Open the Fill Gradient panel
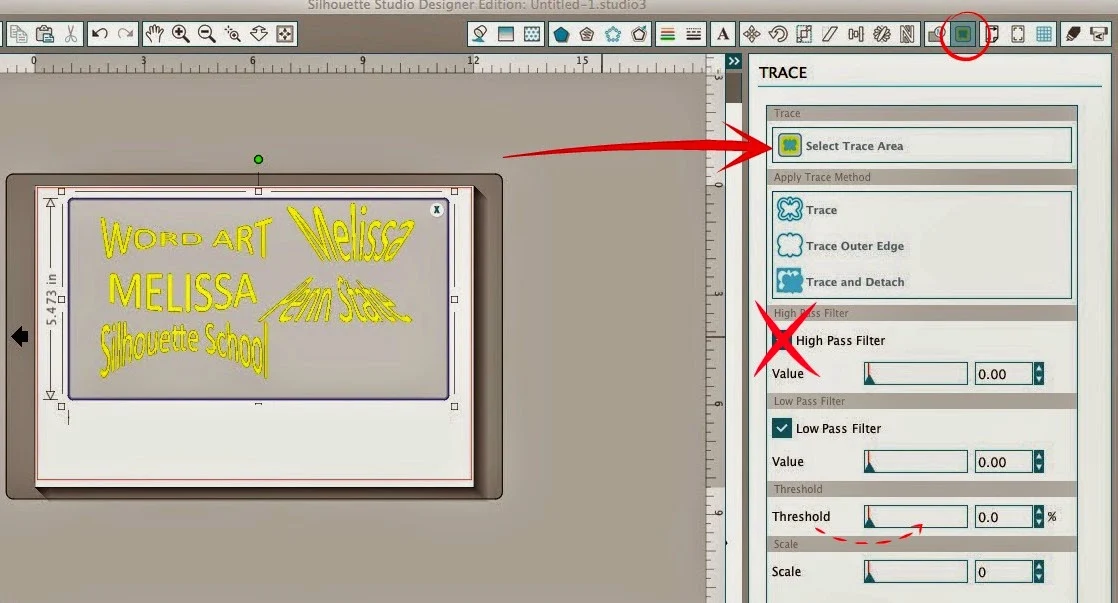The width and height of the screenshot is (1118, 603). [x=506, y=34]
